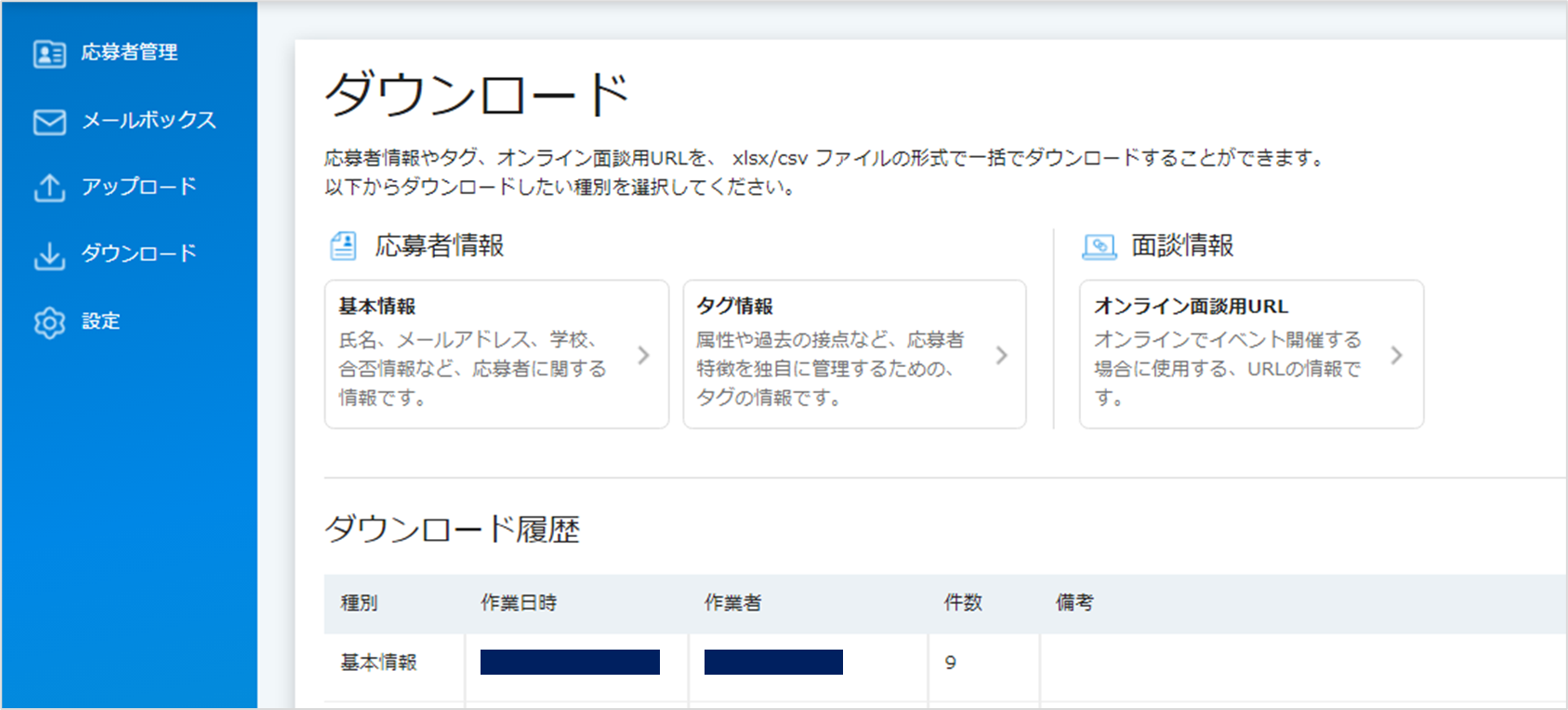Click the 作業日時 column header
The height and width of the screenshot is (710, 1568).
coord(519,603)
